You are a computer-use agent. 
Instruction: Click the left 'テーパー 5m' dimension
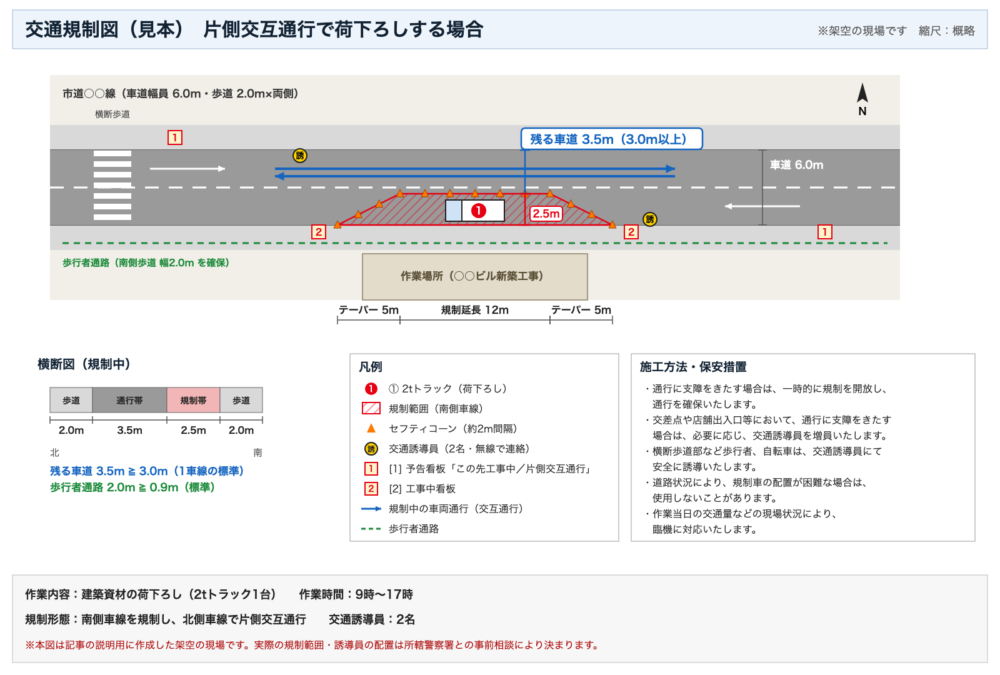pyautogui.click(x=369, y=310)
